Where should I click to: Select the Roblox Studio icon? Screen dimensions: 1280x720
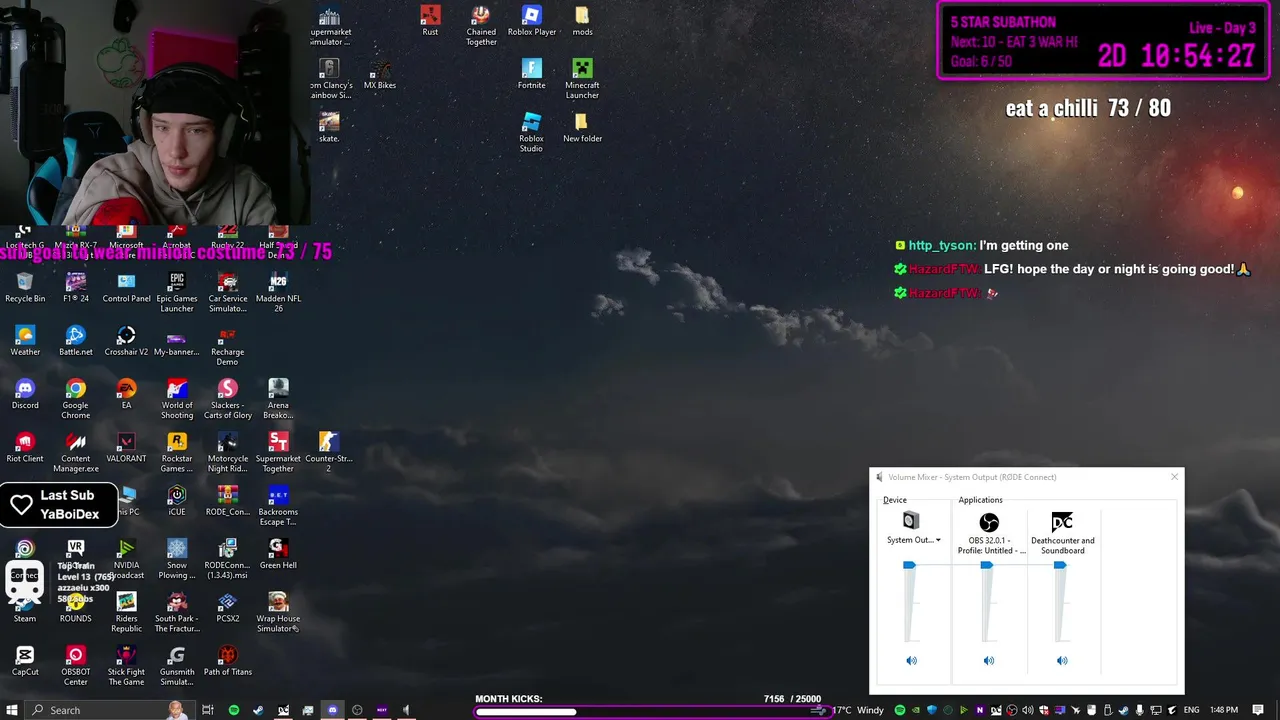(x=532, y=131)
